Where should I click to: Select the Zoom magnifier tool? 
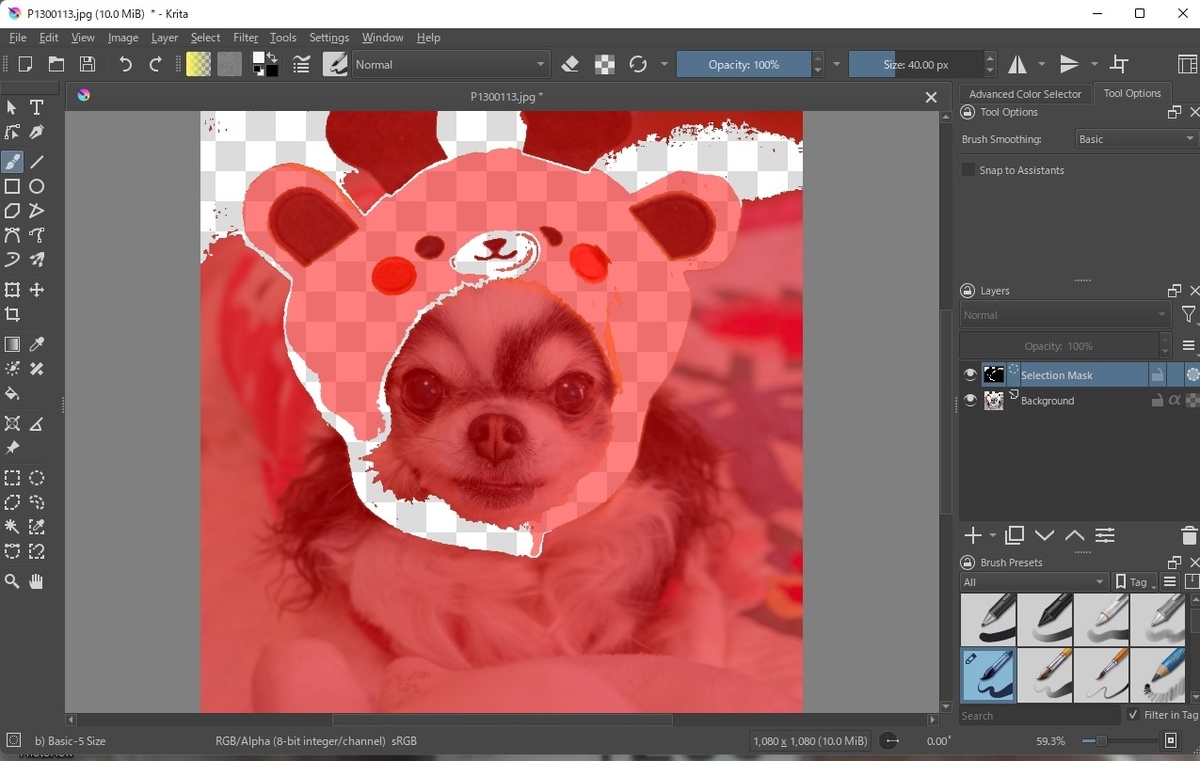12,581
